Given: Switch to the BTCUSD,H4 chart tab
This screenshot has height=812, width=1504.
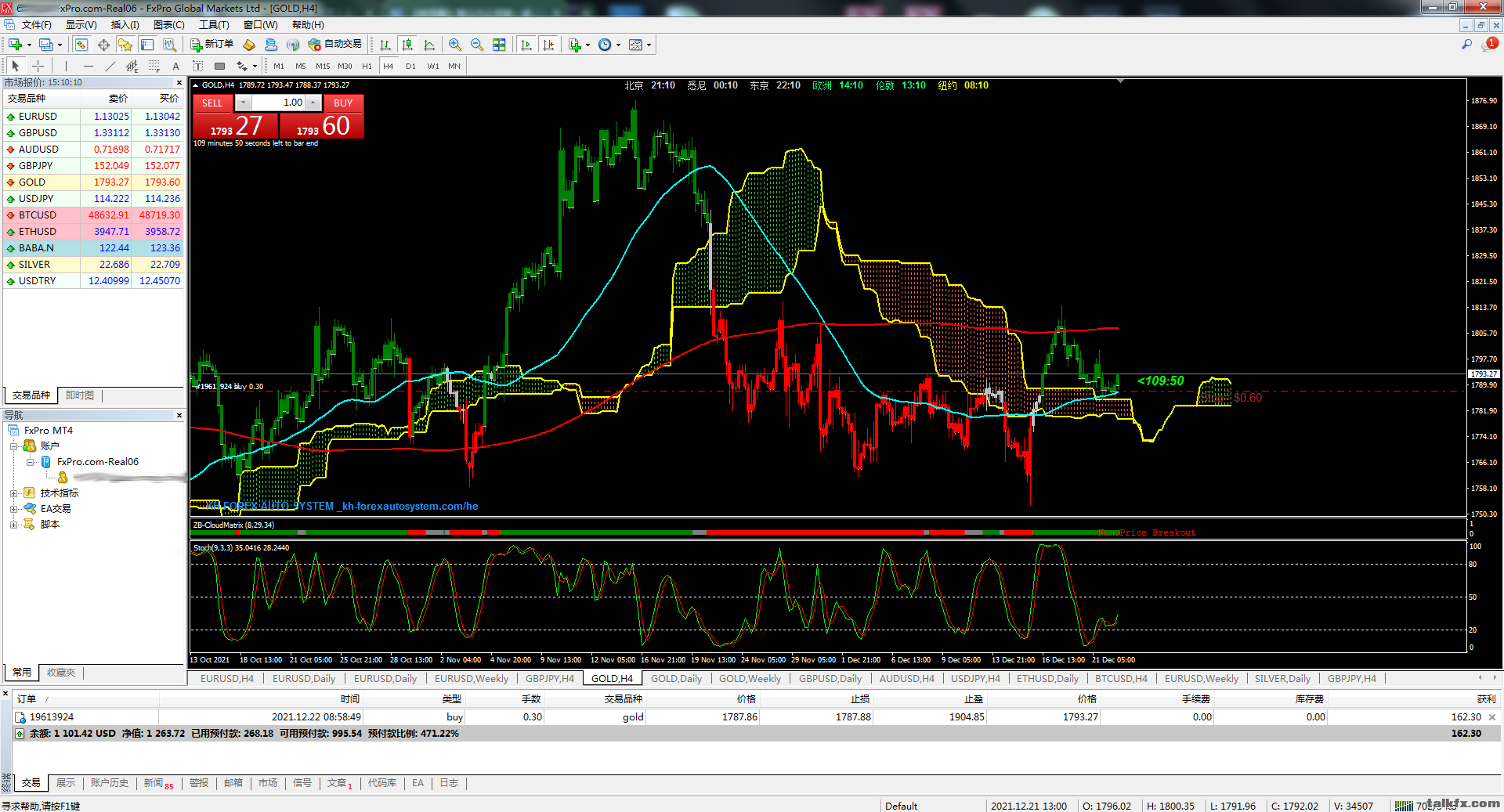Looking at the screenshot, I should pos(1121,678).
